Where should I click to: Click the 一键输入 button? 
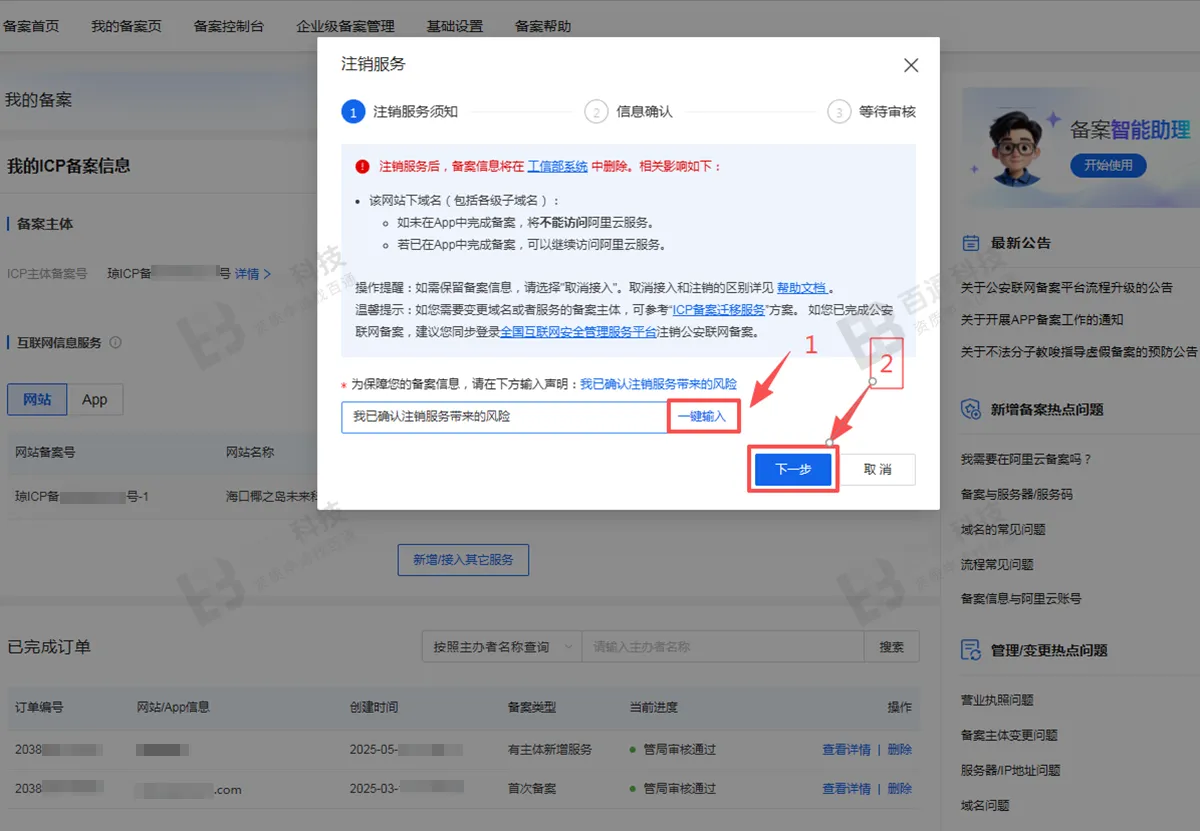(703, 415)
